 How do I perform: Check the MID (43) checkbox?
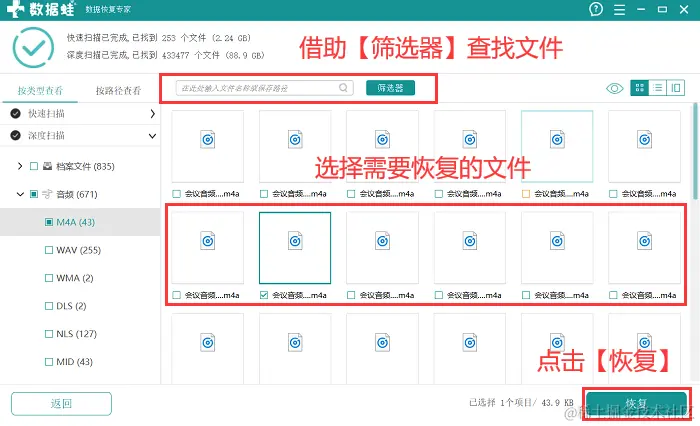pos(49,362)
